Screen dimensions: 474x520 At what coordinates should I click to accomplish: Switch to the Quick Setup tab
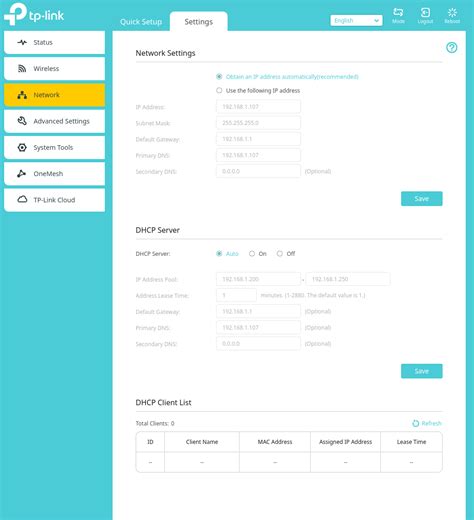coord(141,22)
